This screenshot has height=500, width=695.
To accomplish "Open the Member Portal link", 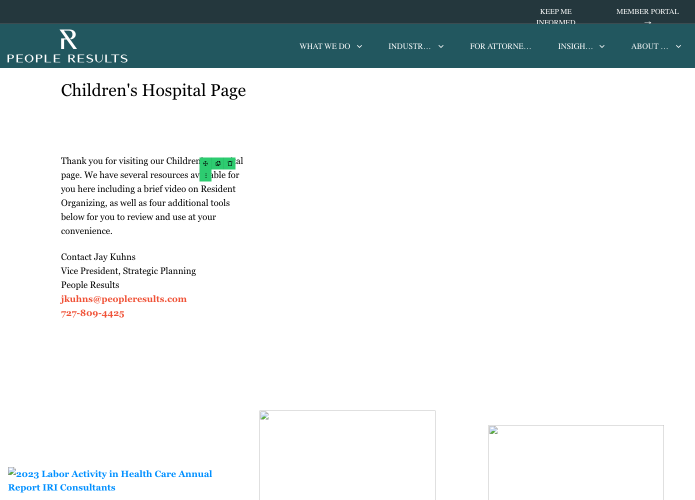I will 647,12.
